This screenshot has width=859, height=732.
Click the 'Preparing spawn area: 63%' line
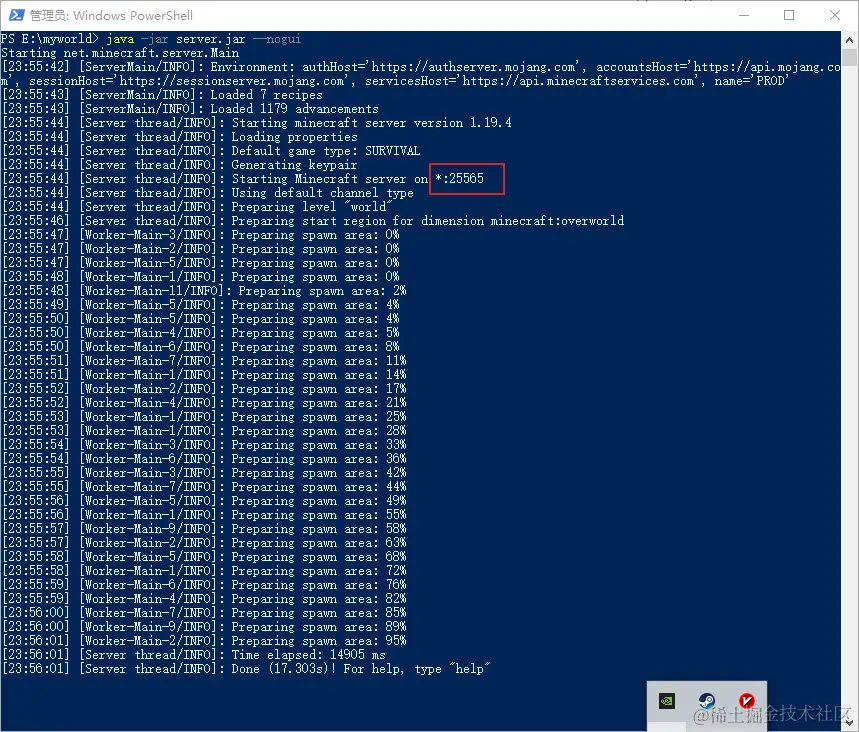(x=204, y=543)
